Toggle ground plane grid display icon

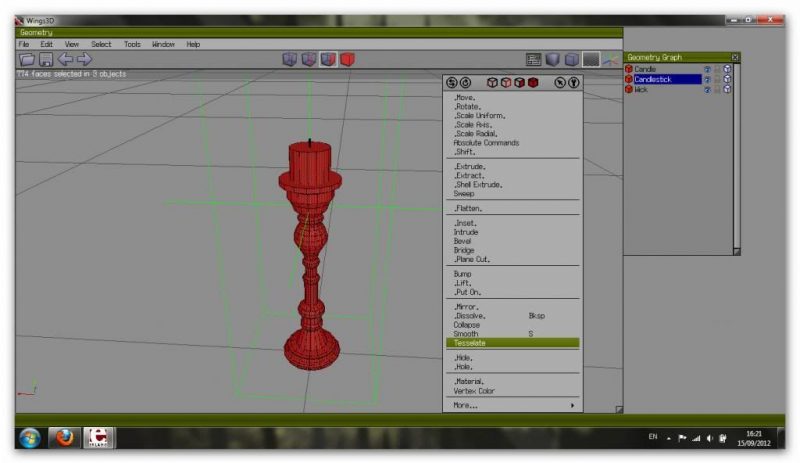point(591,60)
